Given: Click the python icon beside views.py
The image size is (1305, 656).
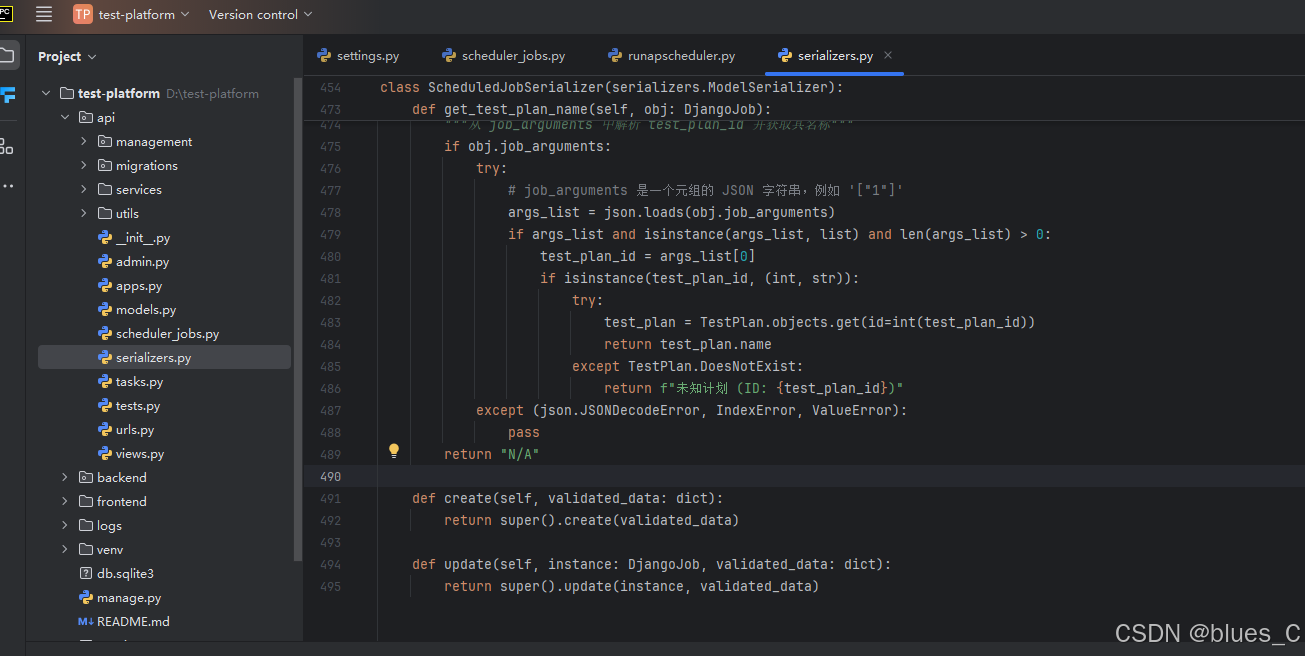Looking at the screenshot, I should point(105,453).
